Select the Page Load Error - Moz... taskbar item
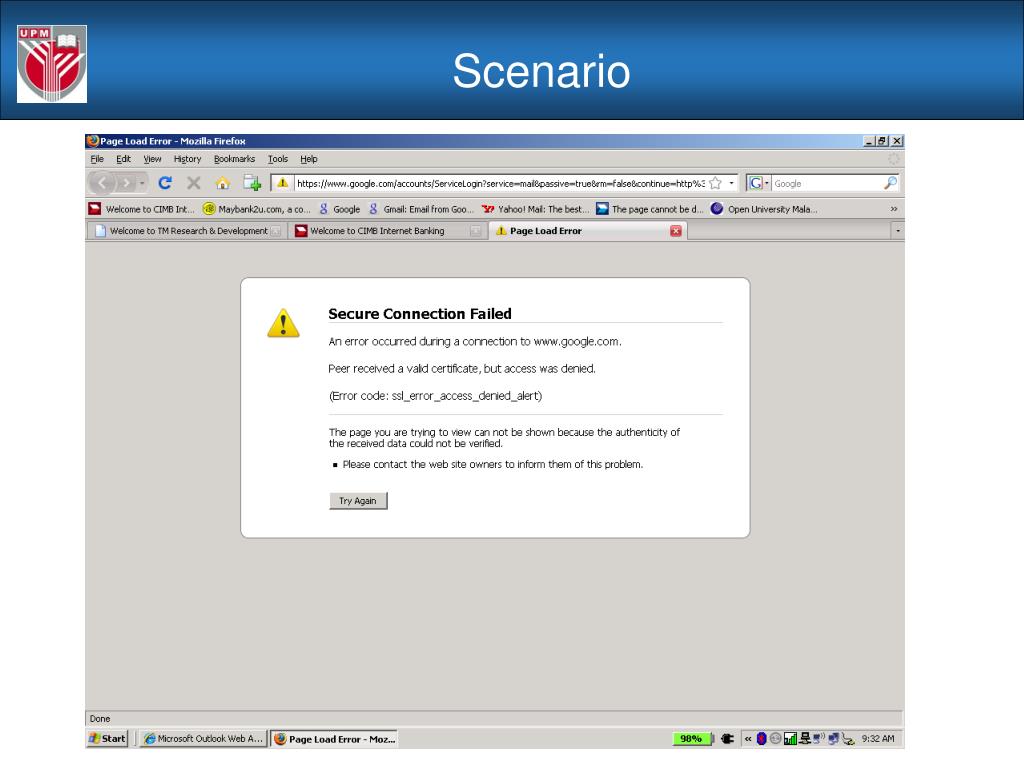The image size is (1024, 768). coord(334,739)
